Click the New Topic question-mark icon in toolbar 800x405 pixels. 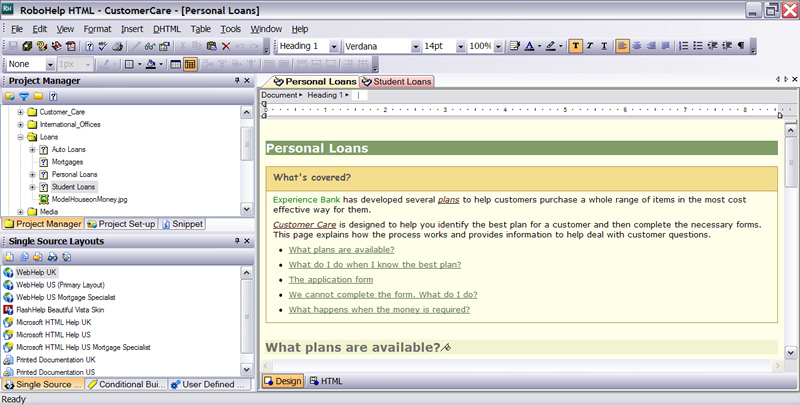[89, 46]
